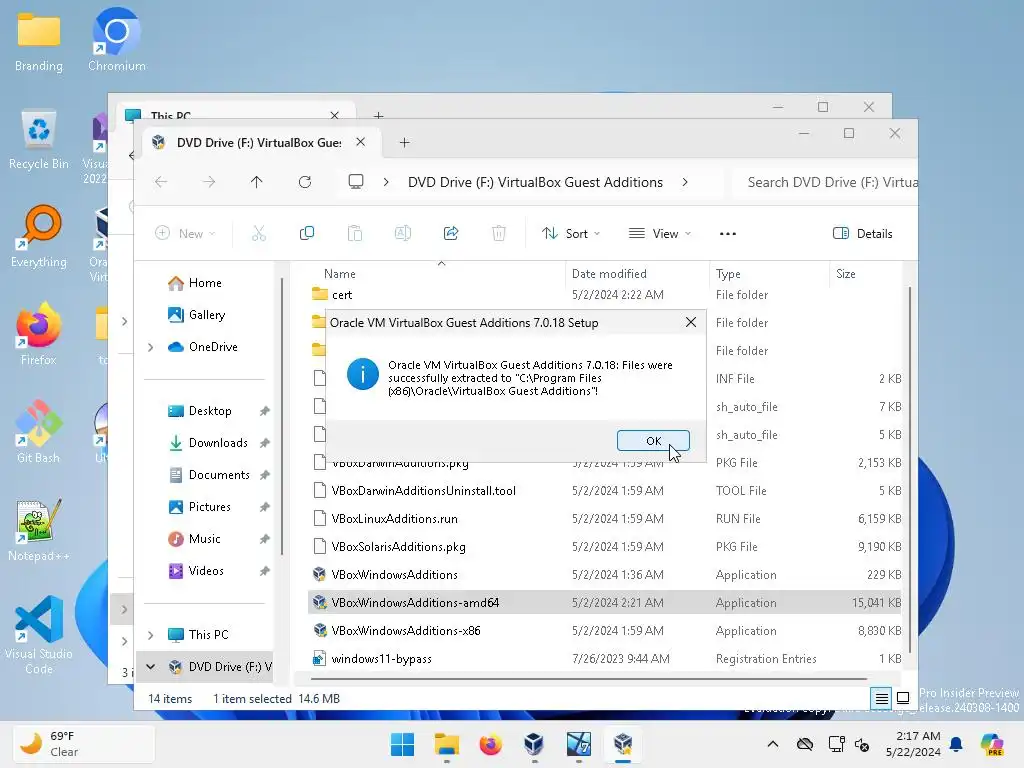The width and height of the screenshot is (1024, 768).
Task: Navigate up one folder level
Action: 257,182
